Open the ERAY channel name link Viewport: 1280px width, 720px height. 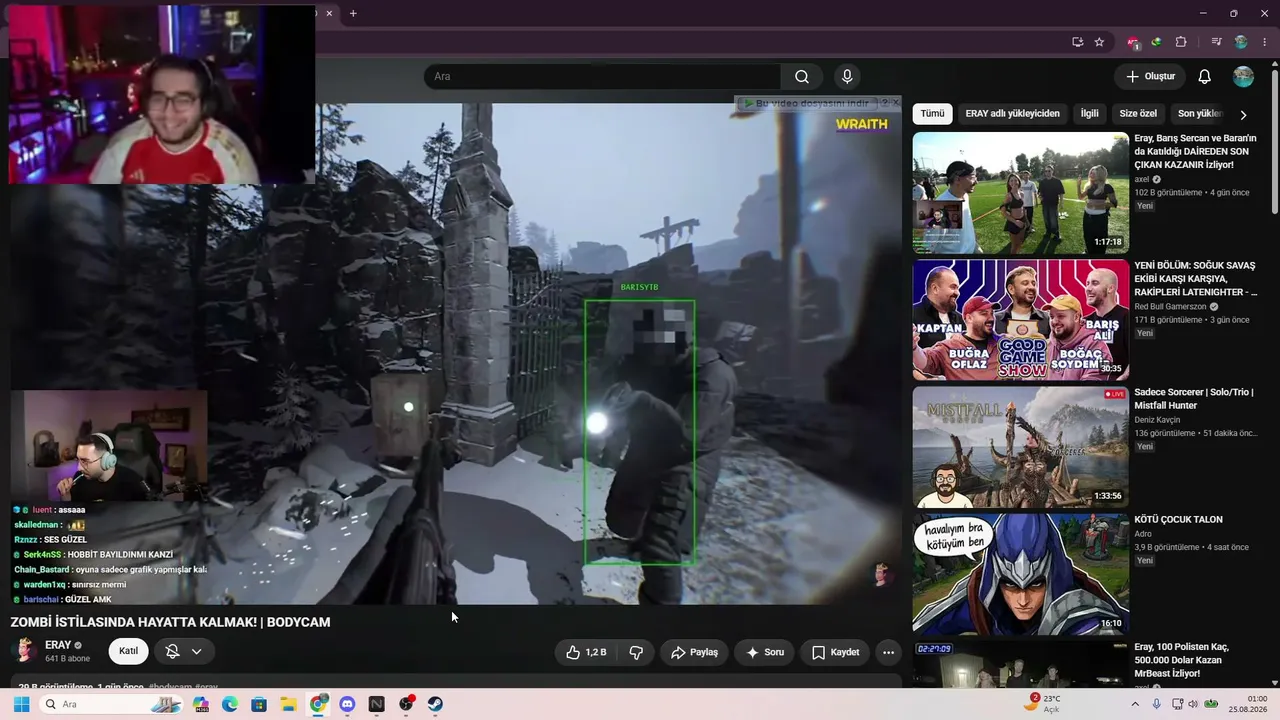[58, 645]
